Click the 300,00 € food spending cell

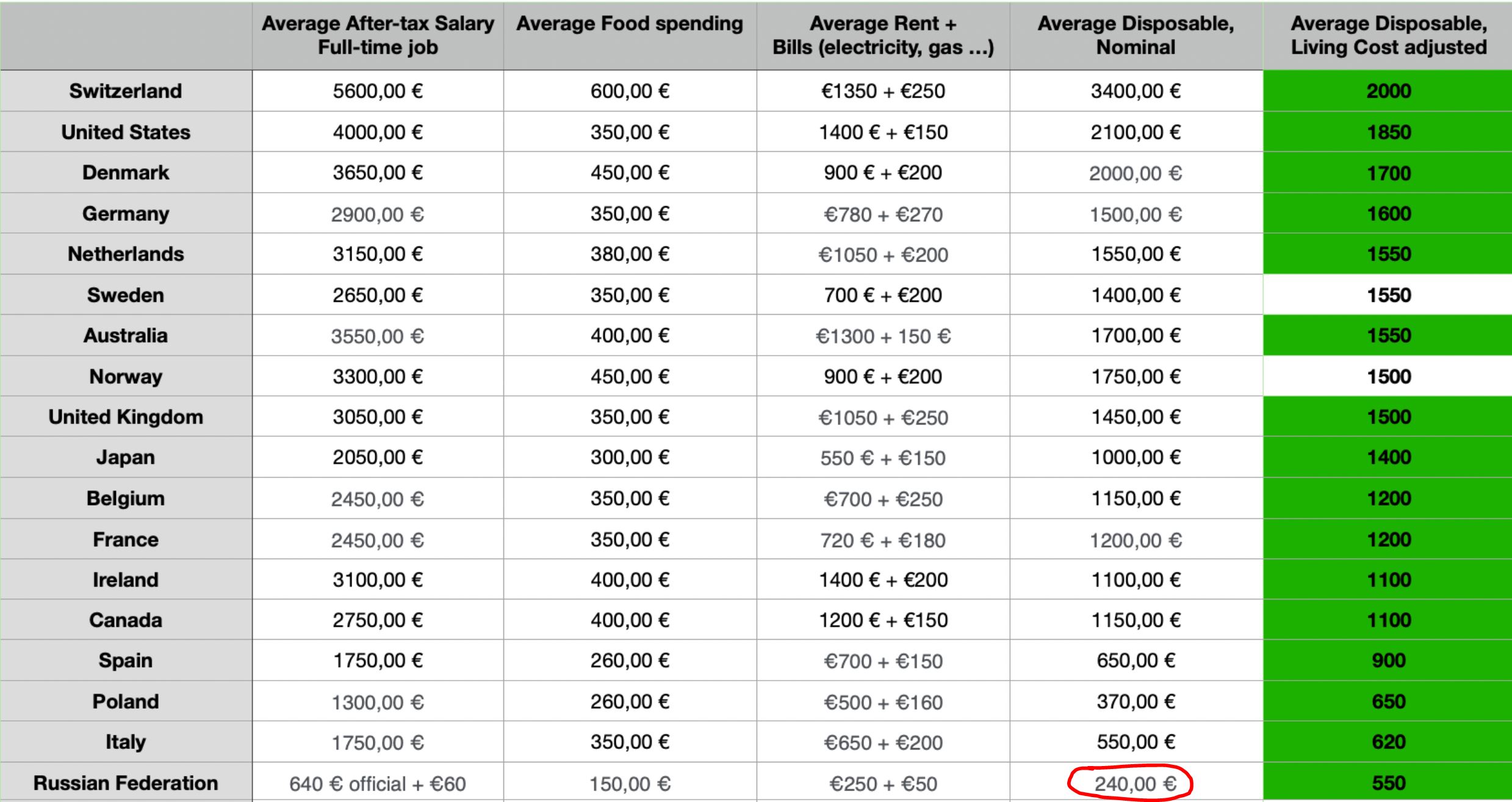click(630, 457)
